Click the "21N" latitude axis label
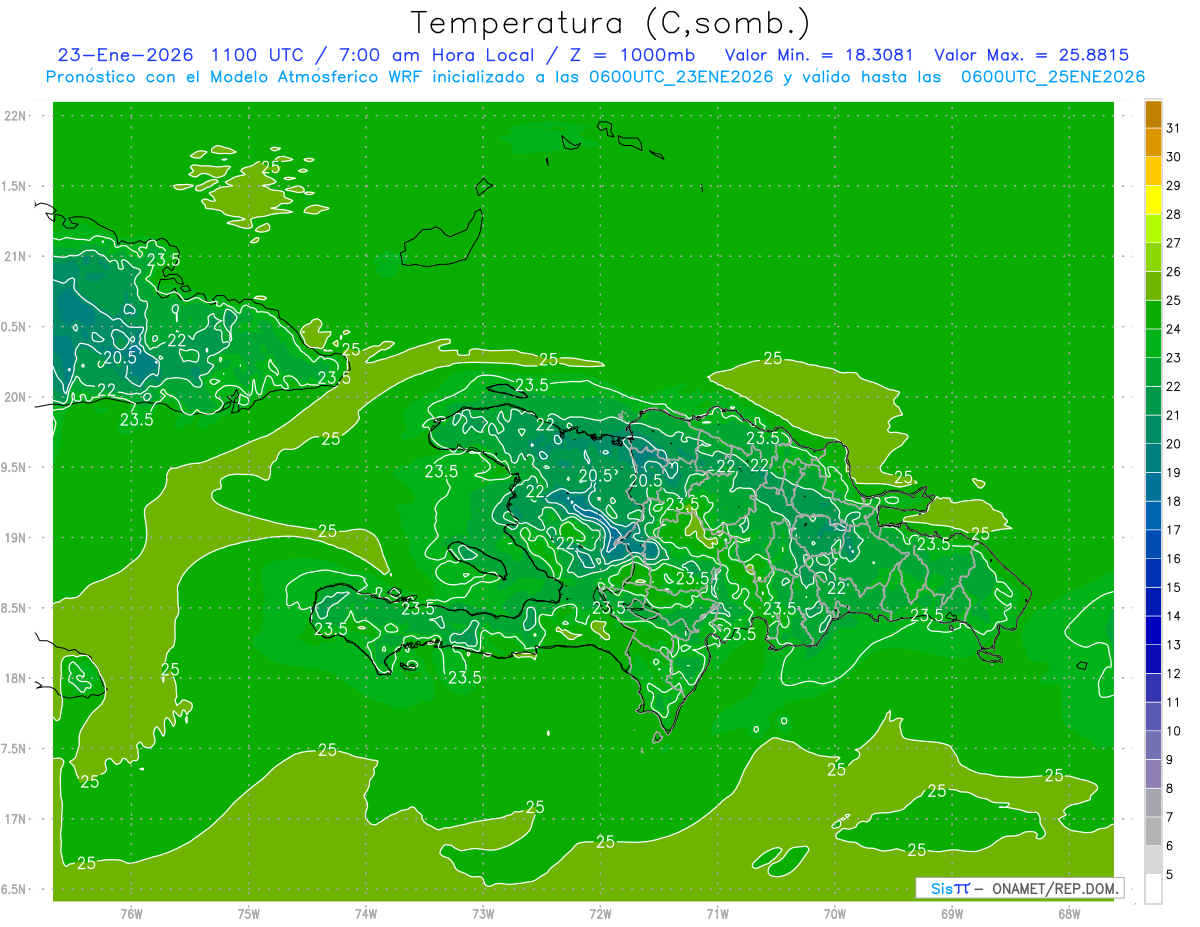The image size is (1200, 927). coord(16,256)
